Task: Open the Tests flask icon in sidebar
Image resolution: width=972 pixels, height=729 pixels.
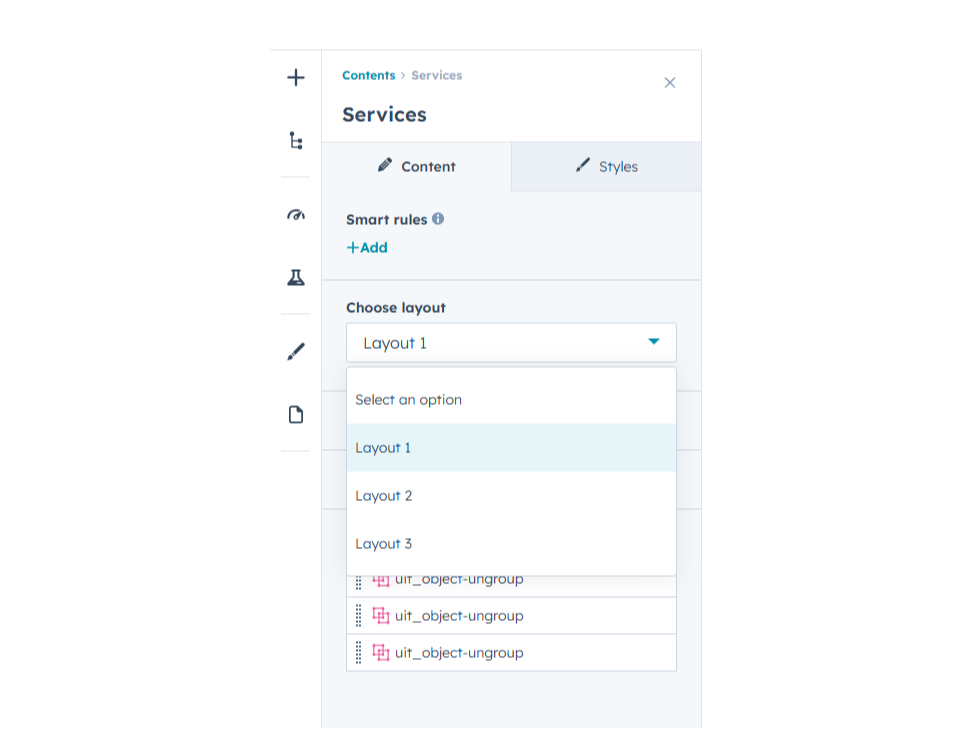Action: click(296, 278)
